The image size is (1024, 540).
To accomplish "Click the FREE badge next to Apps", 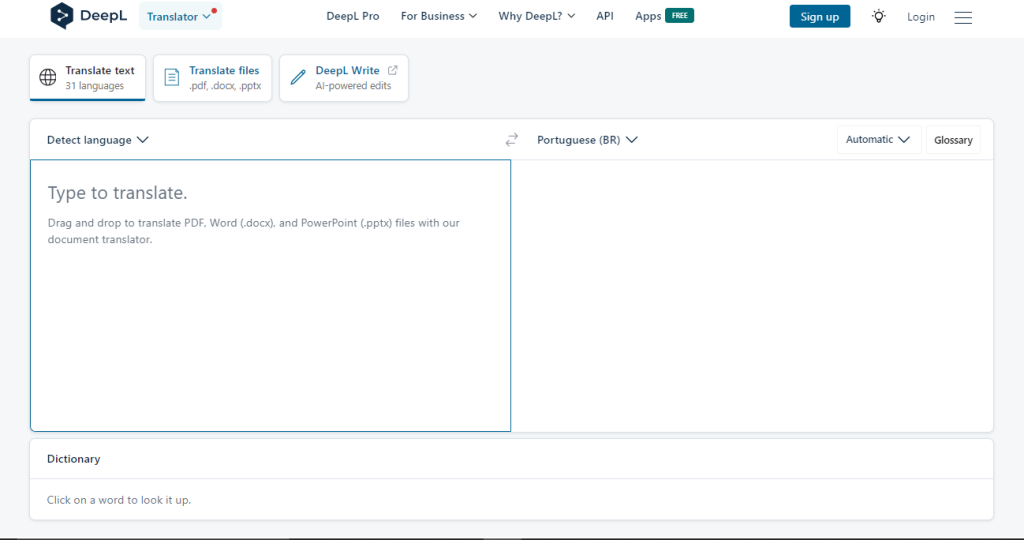I will [x=679, y=16].
